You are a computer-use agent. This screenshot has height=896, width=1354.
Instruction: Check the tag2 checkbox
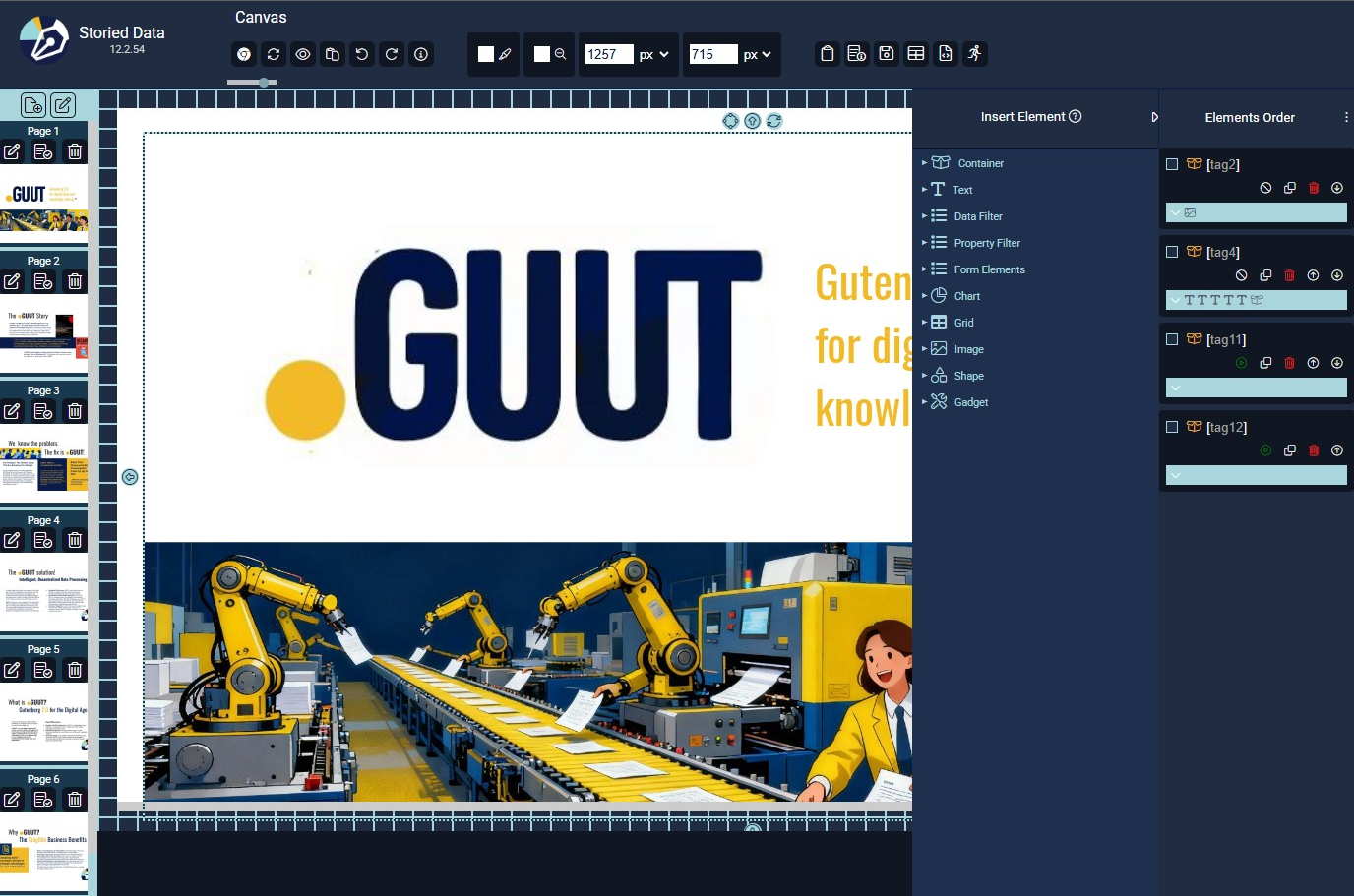[1172, 164]
